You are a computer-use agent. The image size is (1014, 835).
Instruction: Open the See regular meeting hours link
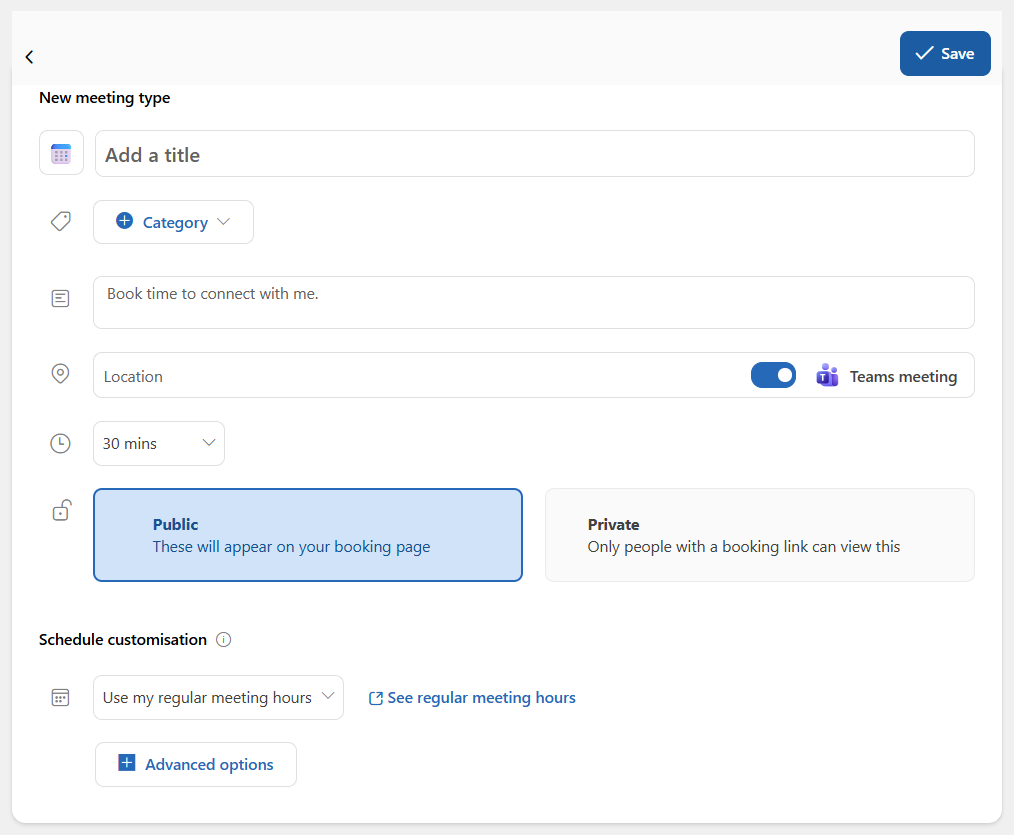tap(472, 698)
